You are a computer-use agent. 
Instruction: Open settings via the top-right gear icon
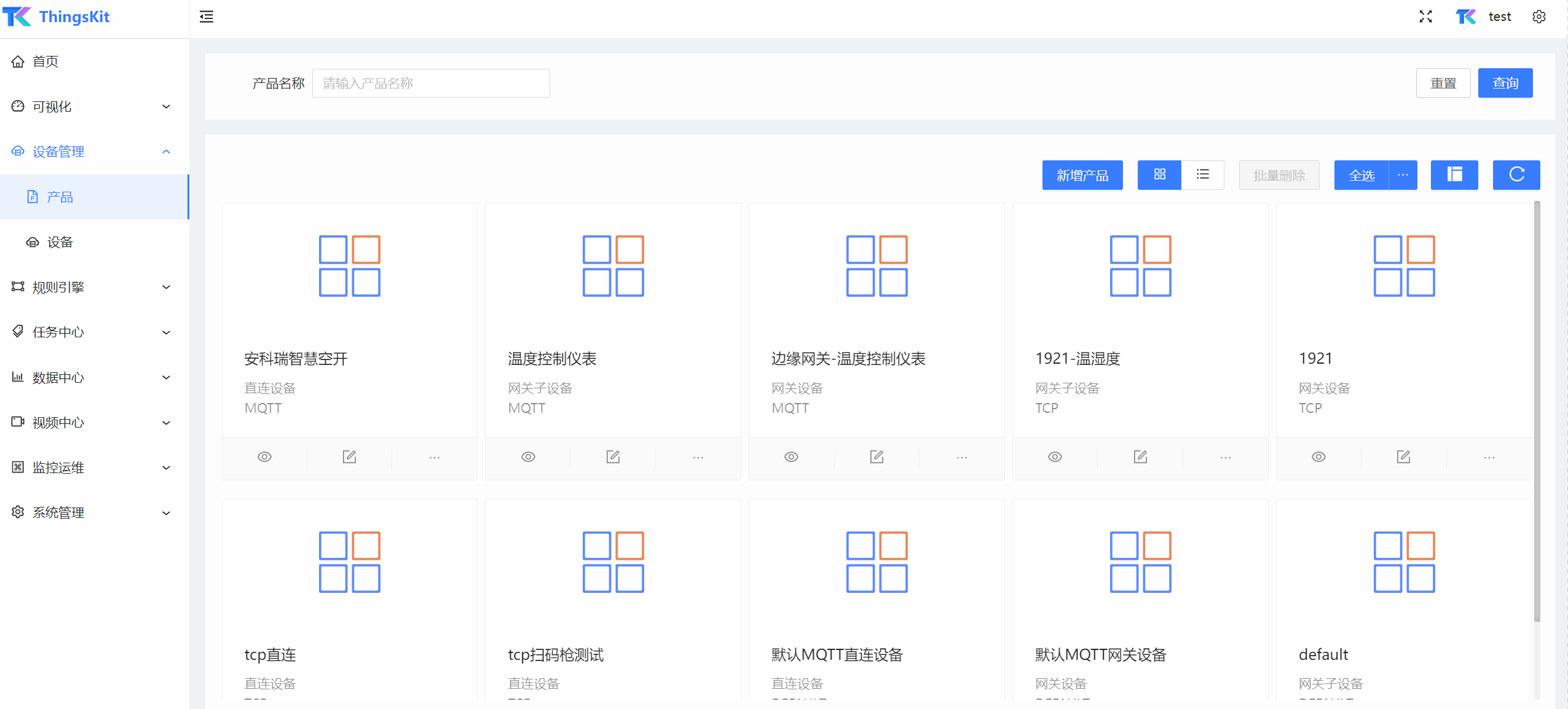coord(1538,17)
